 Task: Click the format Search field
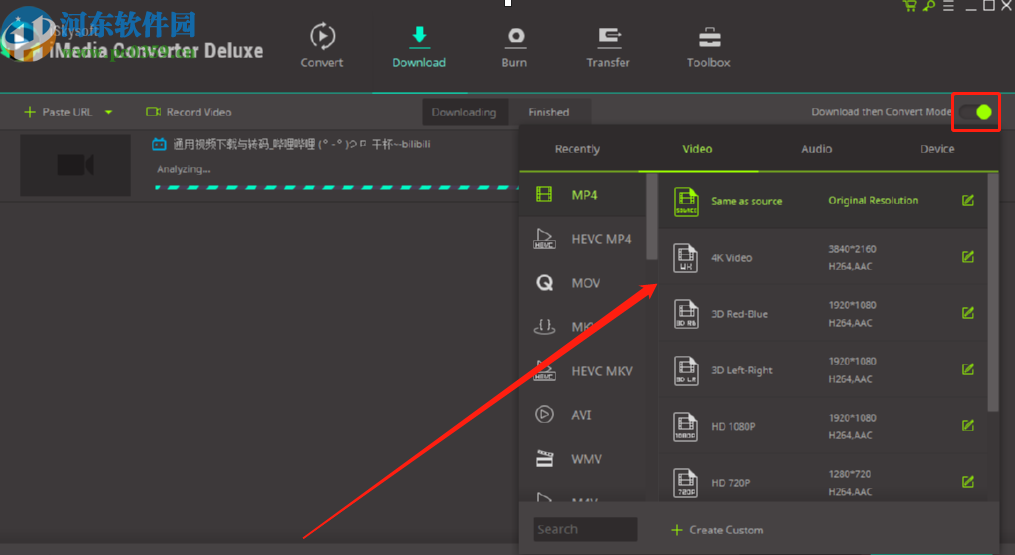[585, 529]
